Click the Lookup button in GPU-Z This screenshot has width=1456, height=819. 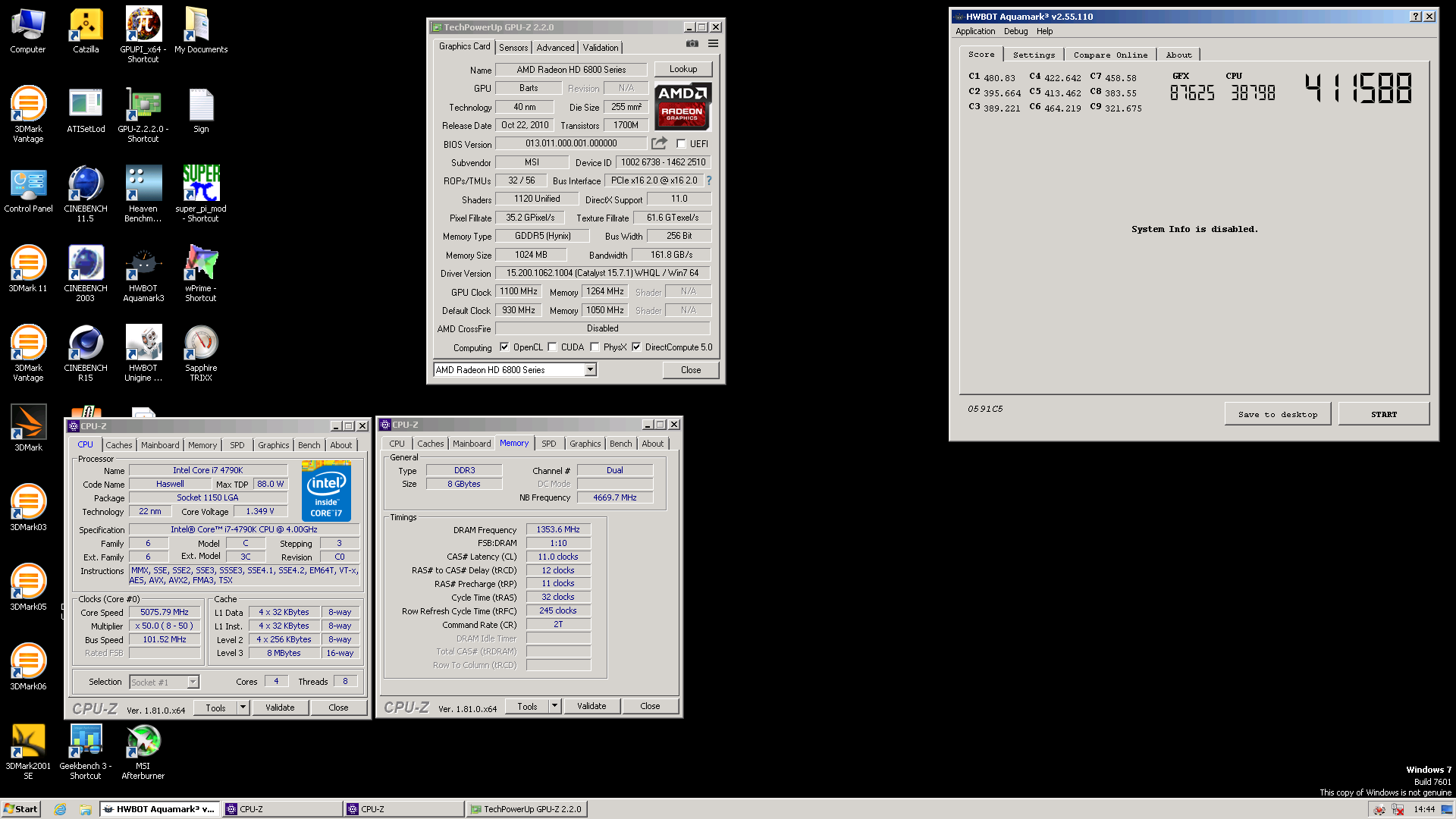tap(682, 69)
